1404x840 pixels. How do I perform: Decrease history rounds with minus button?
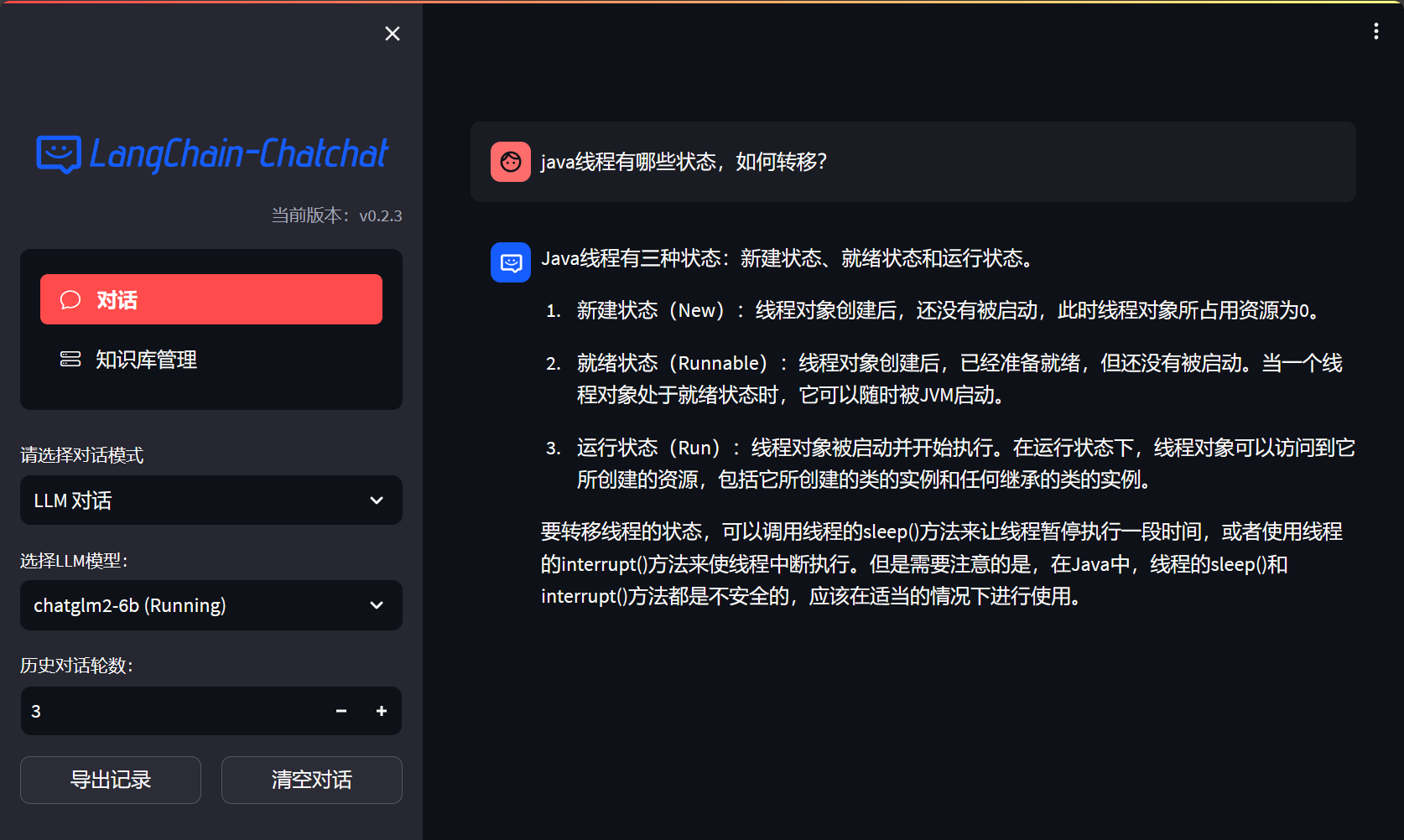coord(341,711)
